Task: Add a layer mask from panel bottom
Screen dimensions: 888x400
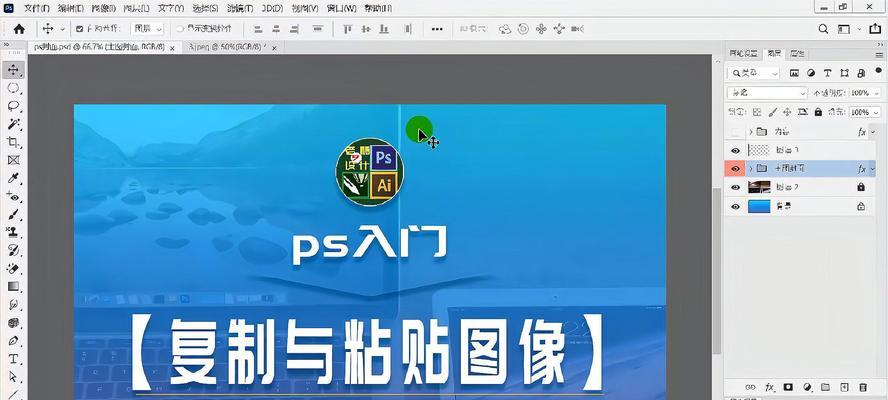Action: click(788, 388)
